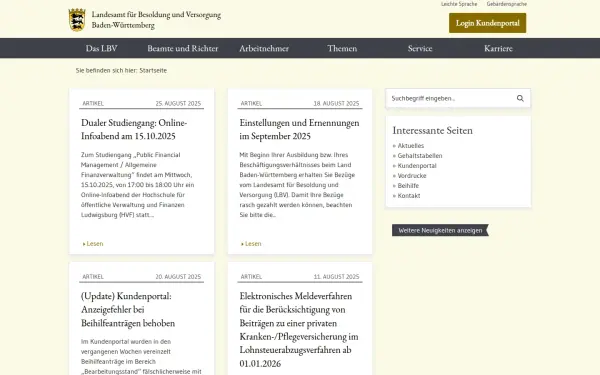Open Kundenportal Anzeigefehler update article title
This screenshot has width=600, height=375.
click(128, 310)
